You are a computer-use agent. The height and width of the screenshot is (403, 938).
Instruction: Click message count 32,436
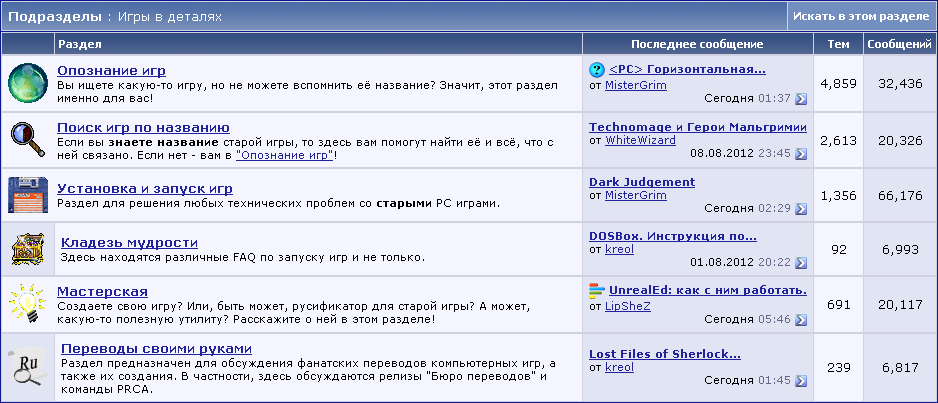[x=900, y=84]
